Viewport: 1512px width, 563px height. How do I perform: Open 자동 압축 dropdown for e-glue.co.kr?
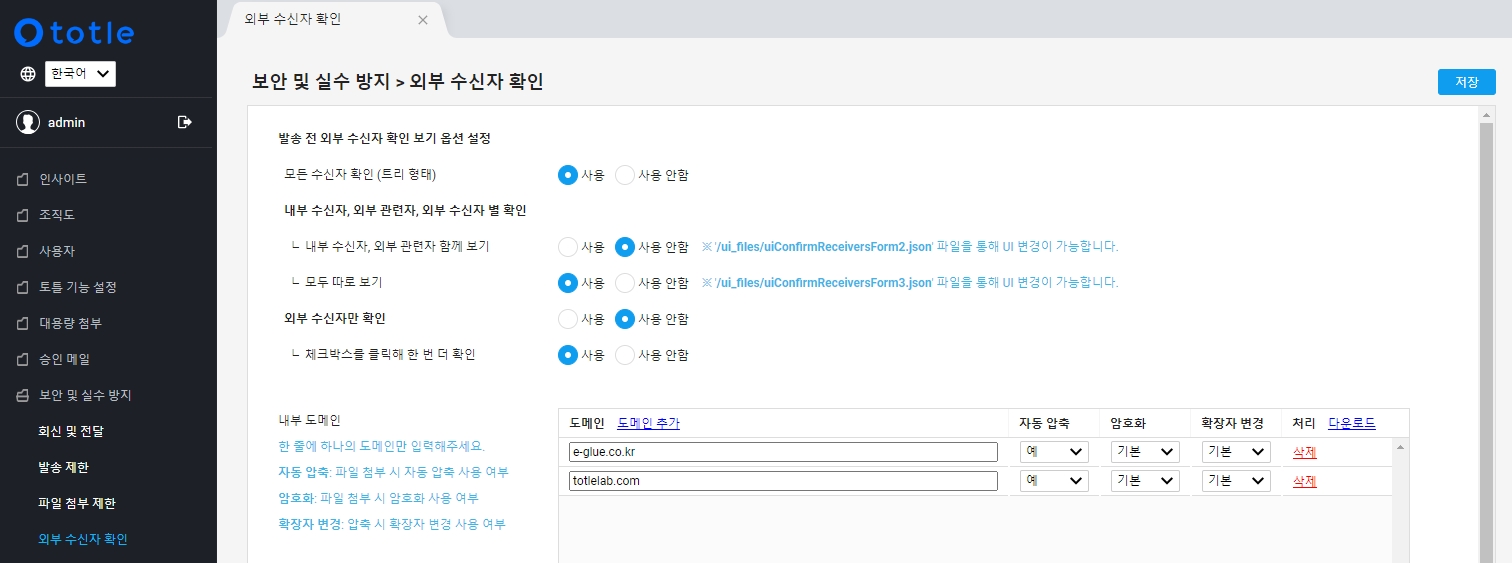pyautogui.click(x=1054, y=452)
